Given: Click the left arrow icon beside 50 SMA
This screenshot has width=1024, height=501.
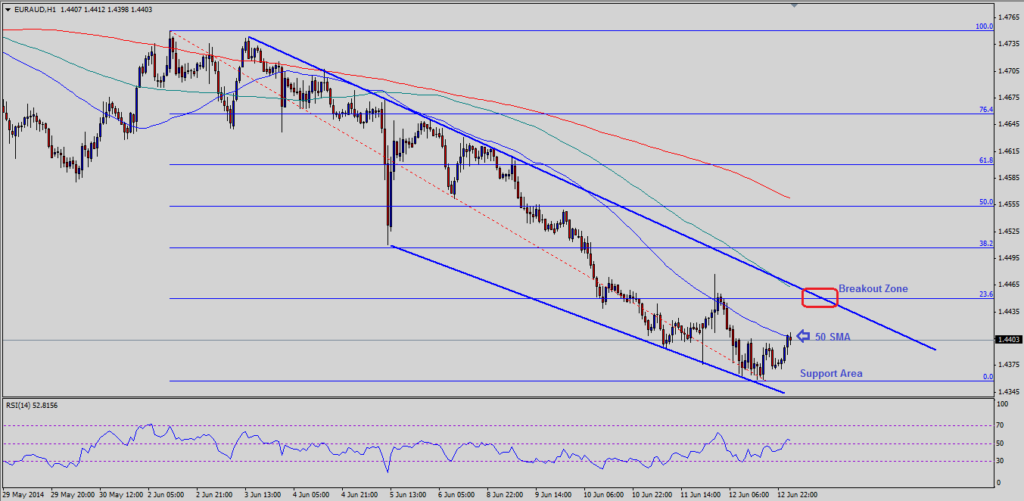Looking at the screenshot, I should click(803, 337).
